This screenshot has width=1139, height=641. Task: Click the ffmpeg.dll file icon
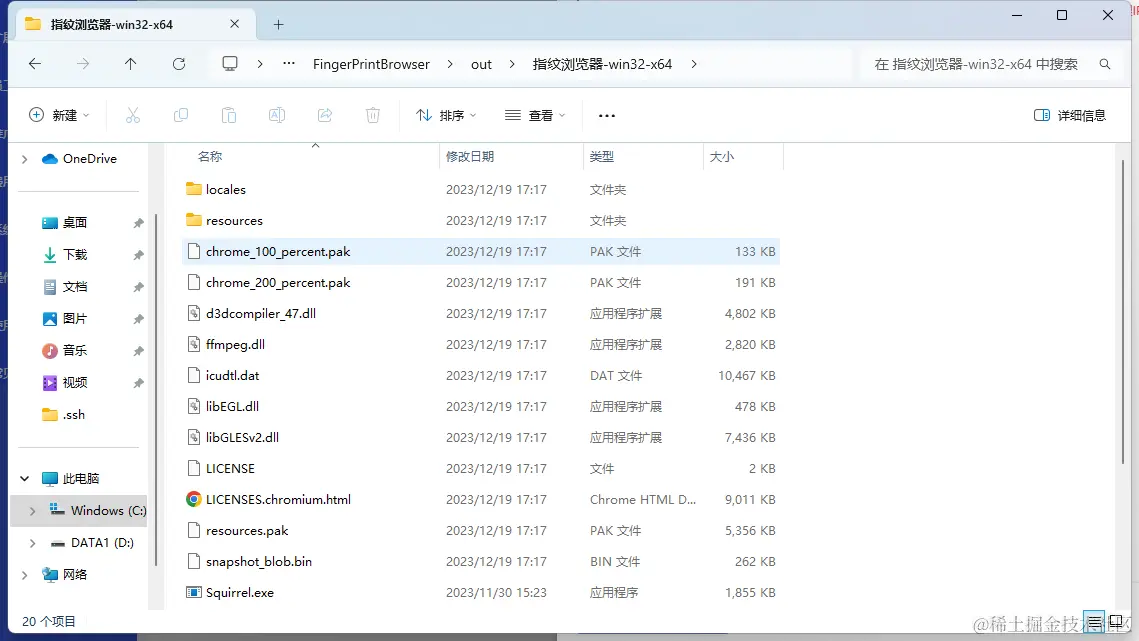[193, 344]
